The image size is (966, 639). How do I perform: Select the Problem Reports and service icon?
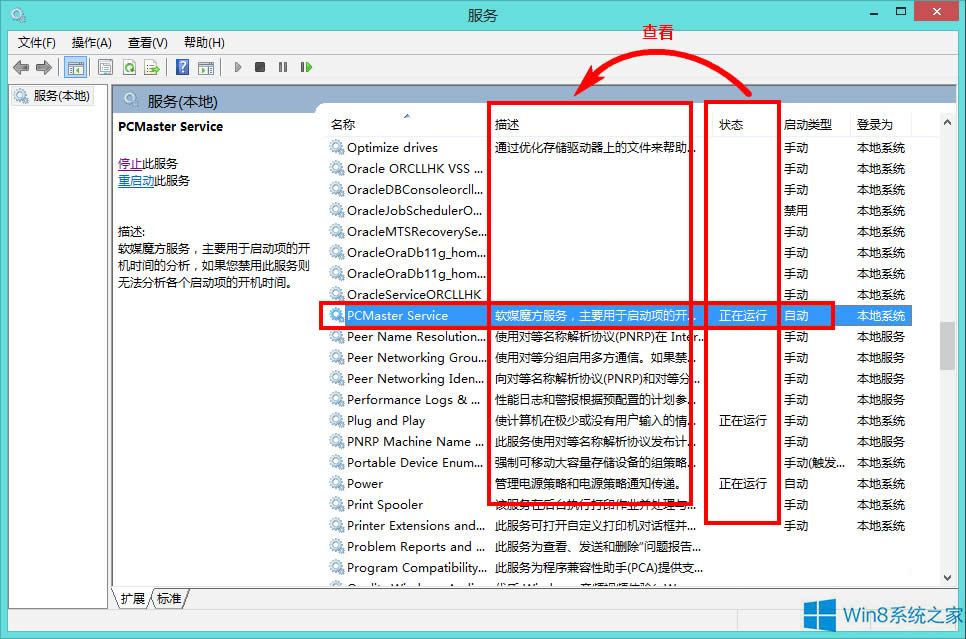pyautogui.click(x=336, y=546)
